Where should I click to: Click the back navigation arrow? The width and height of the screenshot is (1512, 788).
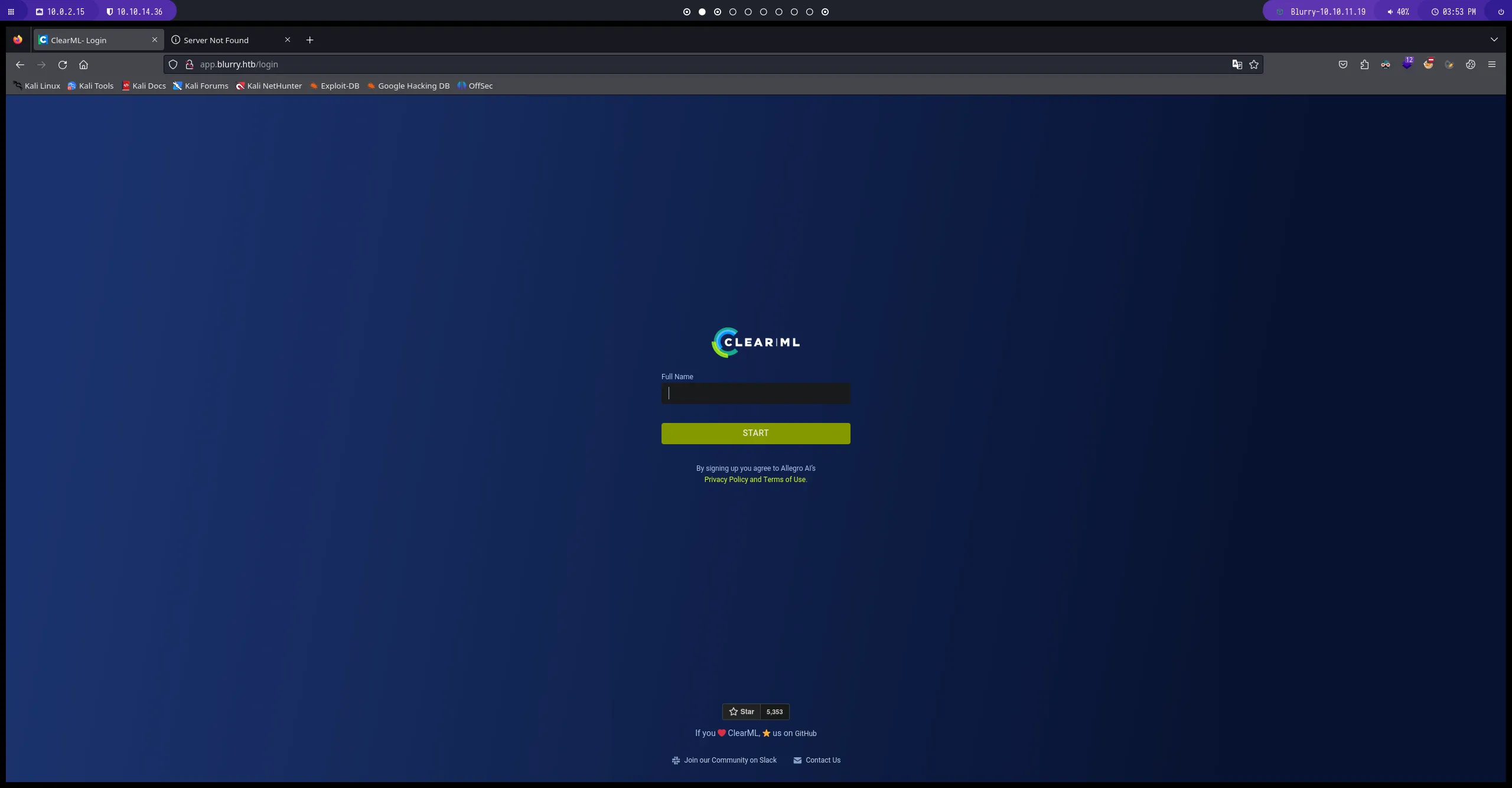pos(20,65)
